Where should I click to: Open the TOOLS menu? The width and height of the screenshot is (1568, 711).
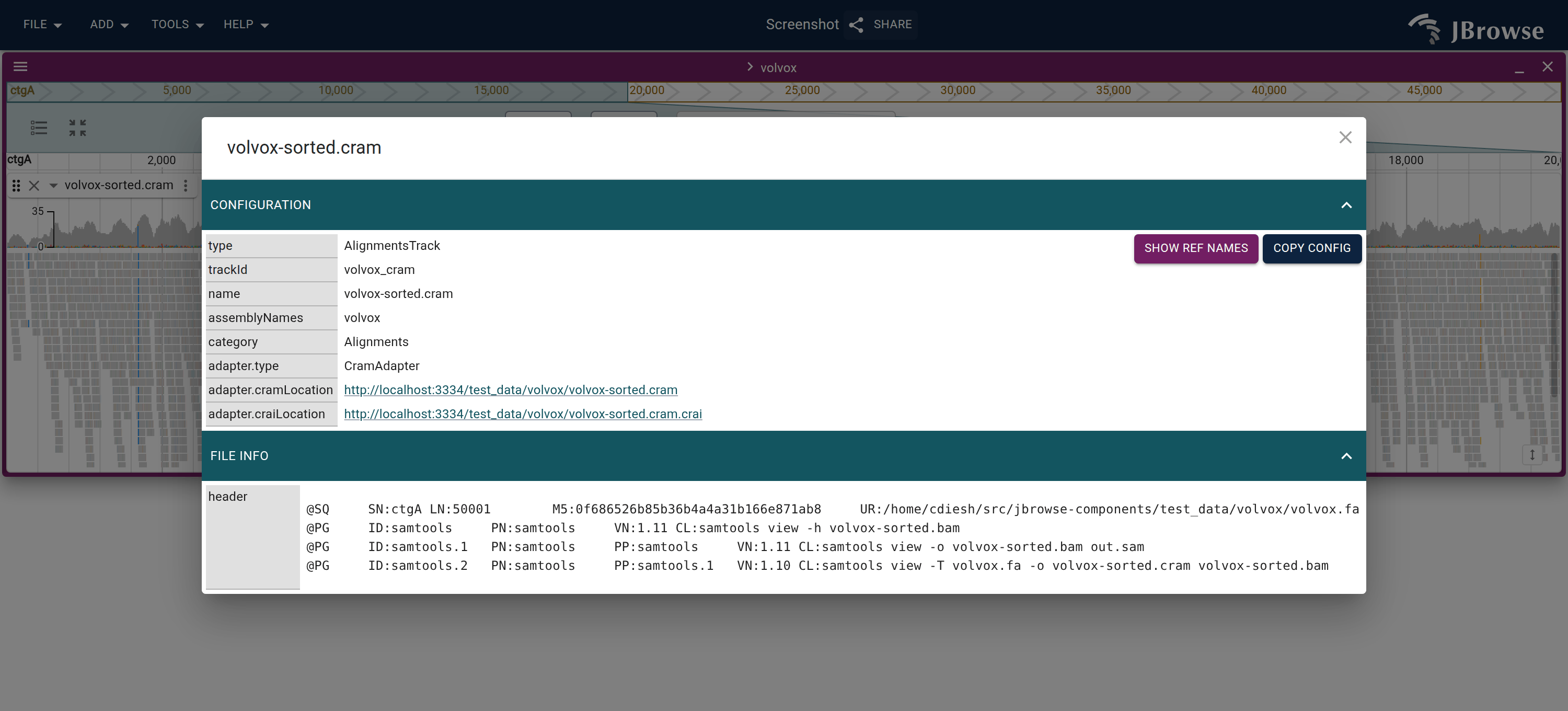(x=177, y=25)
